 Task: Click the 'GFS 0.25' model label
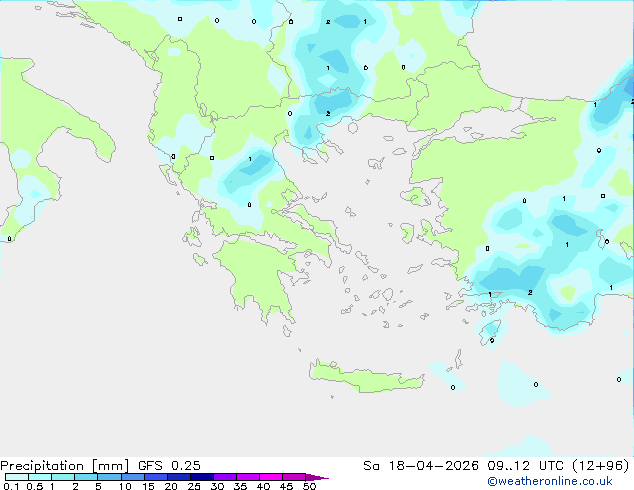169,466
